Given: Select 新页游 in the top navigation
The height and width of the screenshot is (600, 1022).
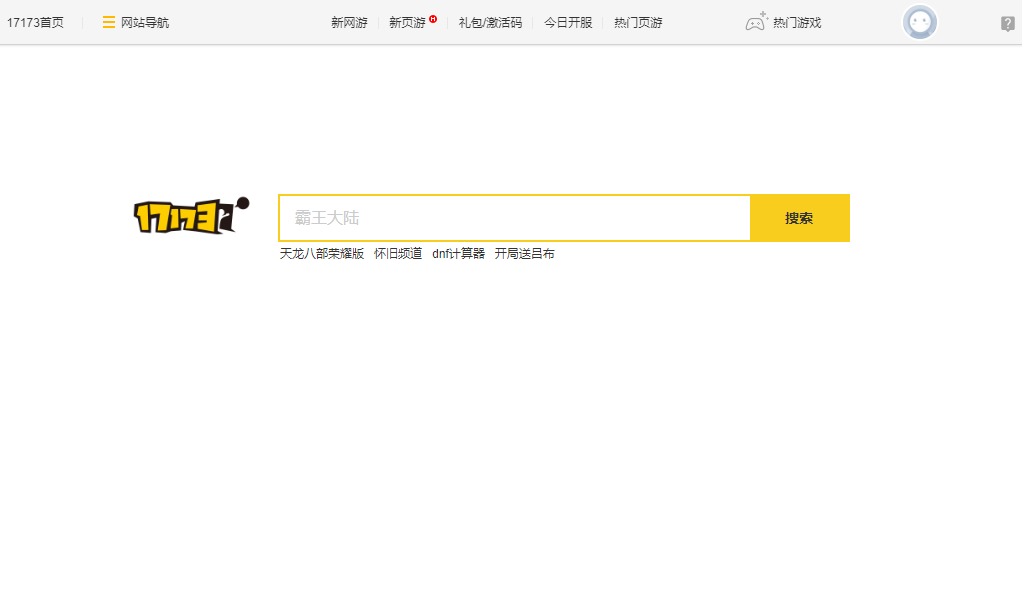Looking at the screenshot, I should (x=407, y=22).
